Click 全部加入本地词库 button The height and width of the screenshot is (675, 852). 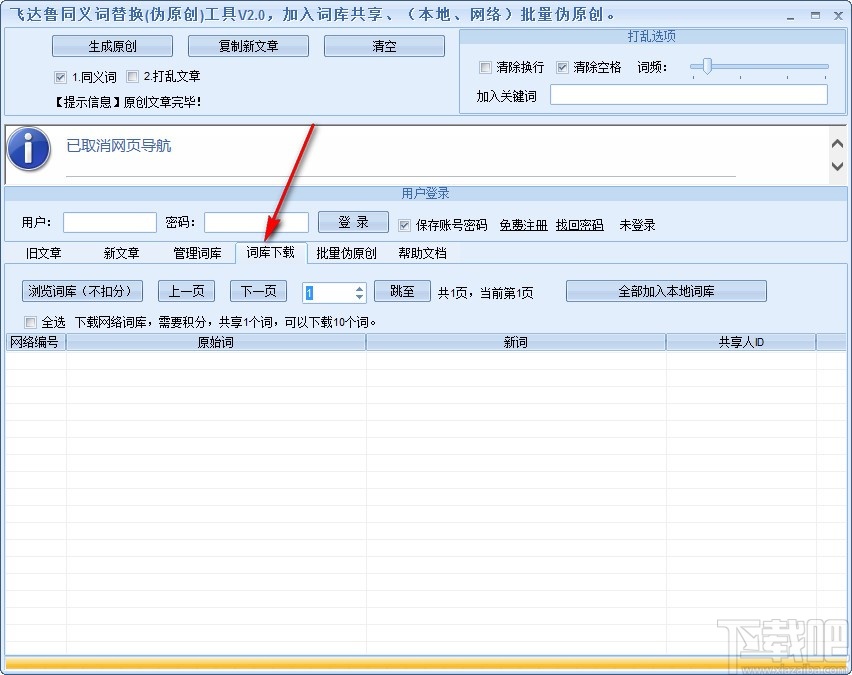666,291
